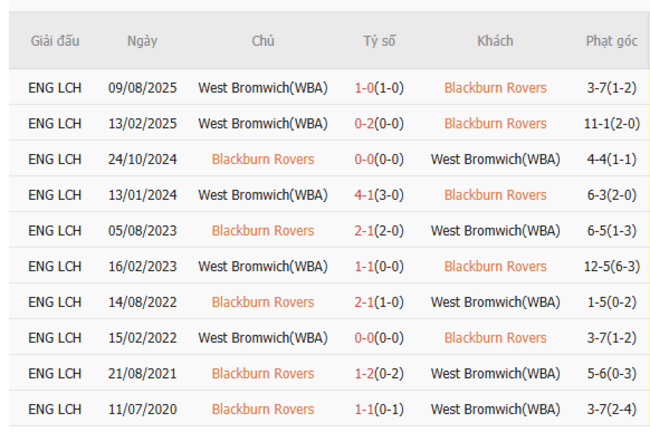650x442 pixels.
Task: Click the Tỷ số column header
Action: click(x=379, y=41)
